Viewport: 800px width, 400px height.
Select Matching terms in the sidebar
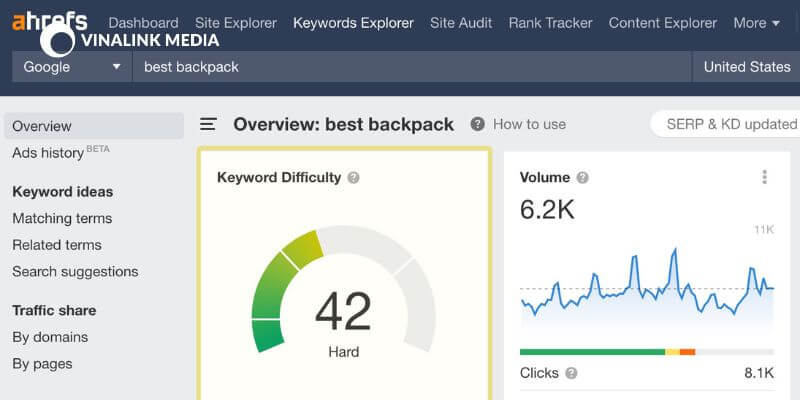[x=62, y=218]
